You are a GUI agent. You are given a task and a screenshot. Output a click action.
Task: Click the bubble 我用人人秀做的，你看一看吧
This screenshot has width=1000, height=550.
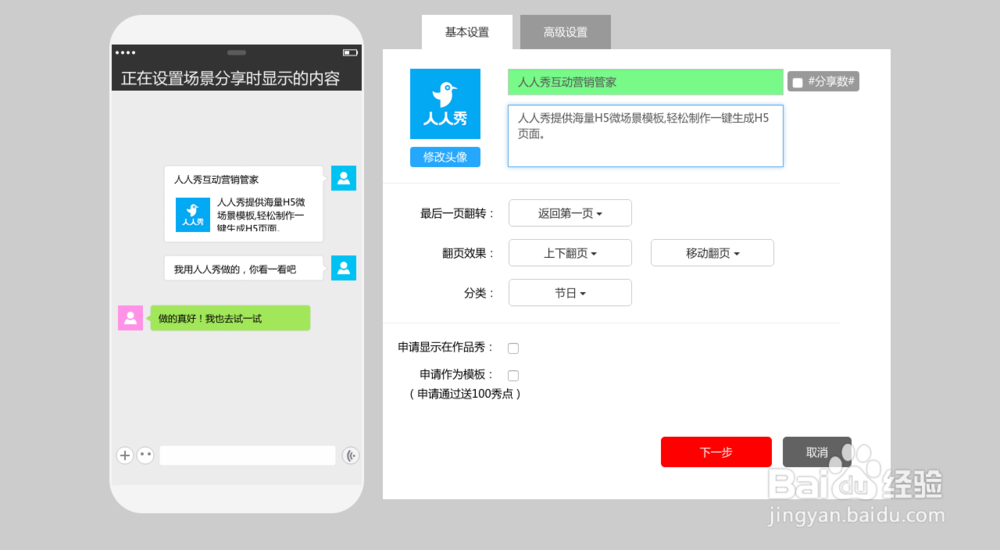pos(244,268)
